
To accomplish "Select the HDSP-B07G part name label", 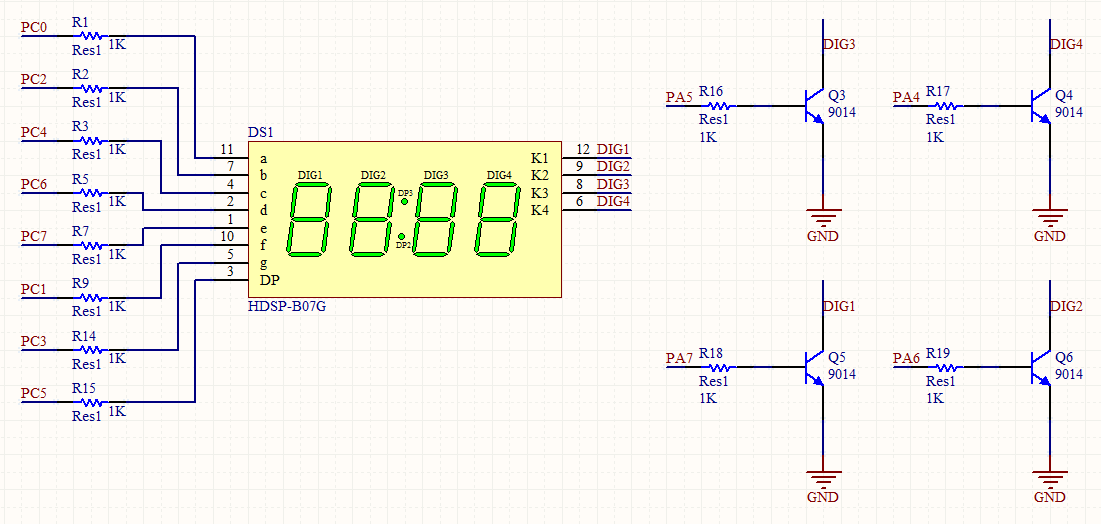I will [286, 306].
